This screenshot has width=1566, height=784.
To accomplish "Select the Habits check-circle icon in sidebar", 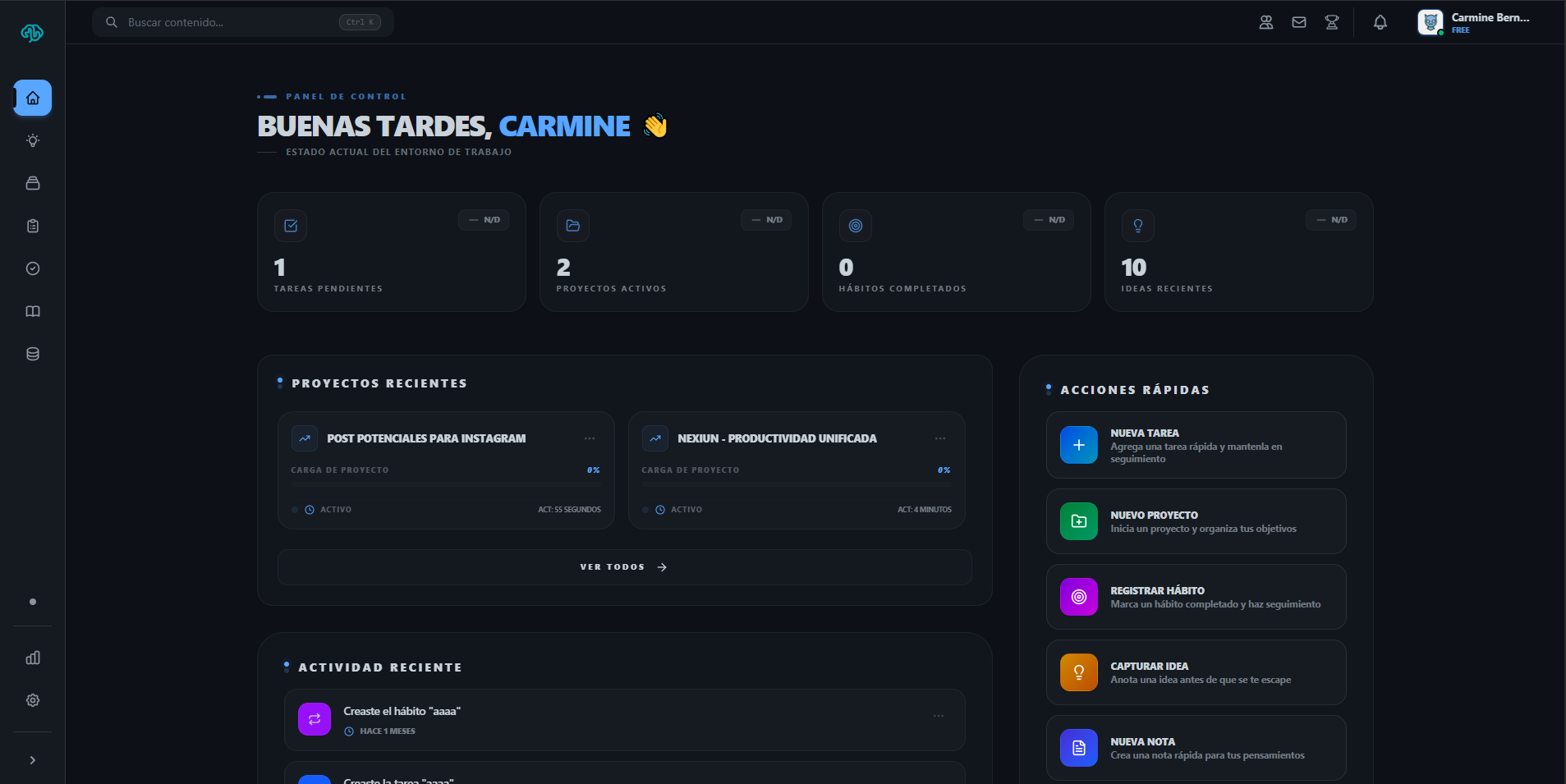I will (32, 268).
